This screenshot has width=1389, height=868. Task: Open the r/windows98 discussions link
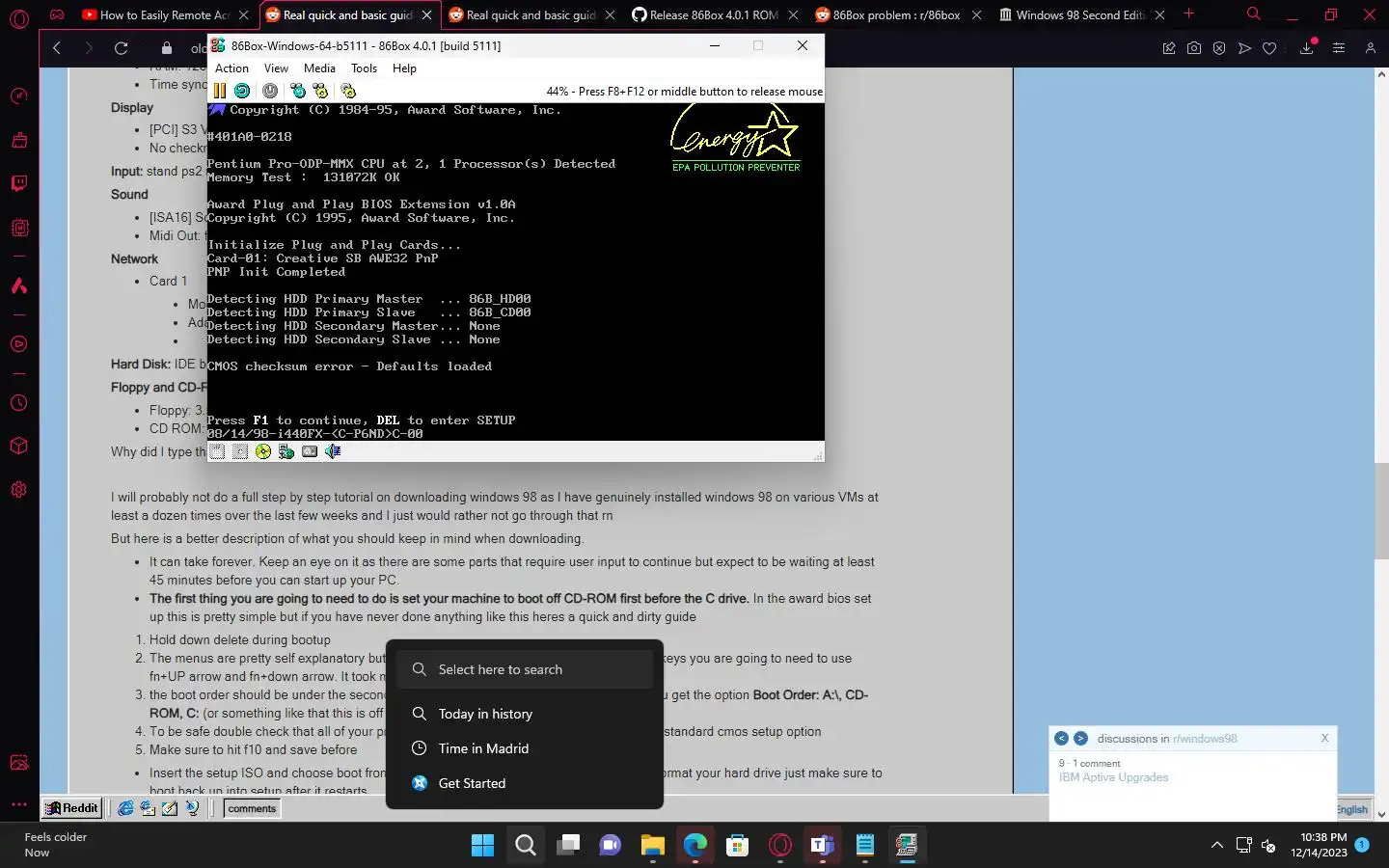click(1205, 739)
